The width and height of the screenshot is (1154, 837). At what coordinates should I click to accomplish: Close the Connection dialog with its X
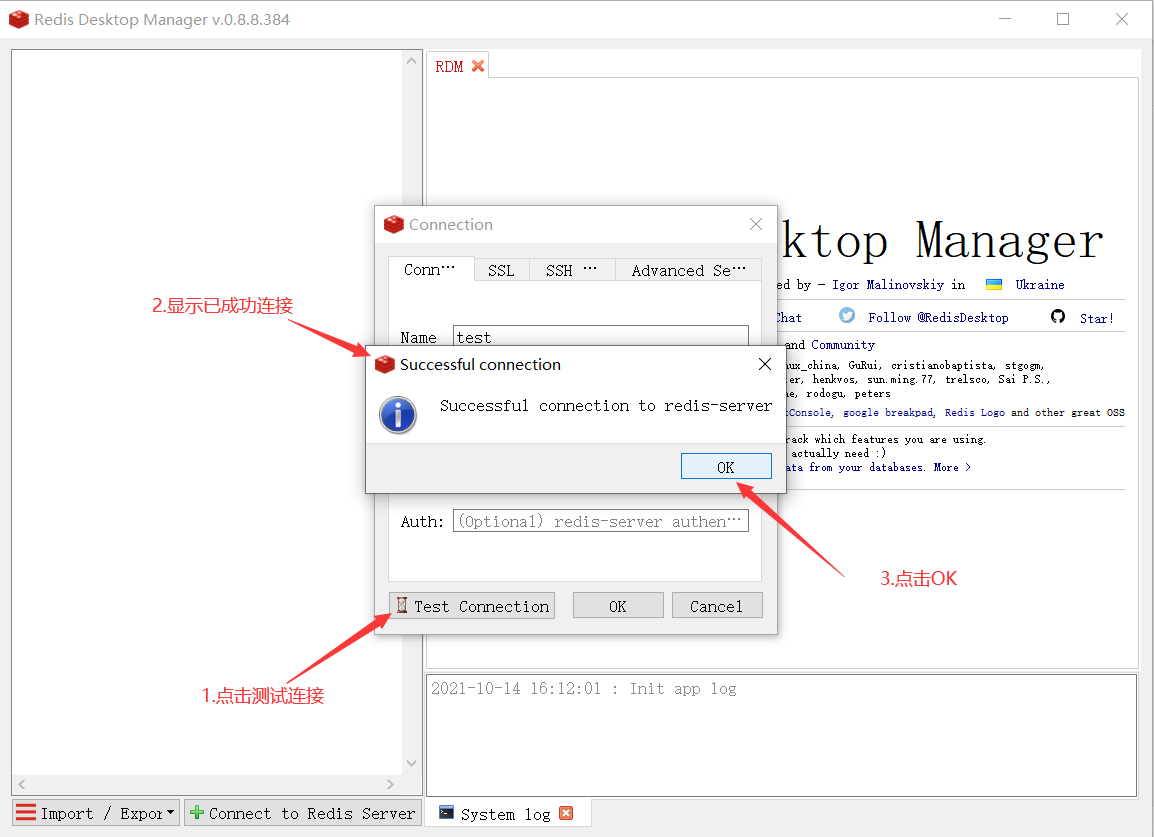(x=756, y=224)
